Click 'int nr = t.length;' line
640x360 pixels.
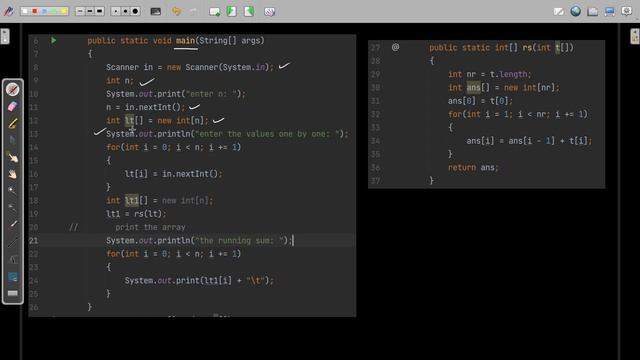(x=489, y=74)
